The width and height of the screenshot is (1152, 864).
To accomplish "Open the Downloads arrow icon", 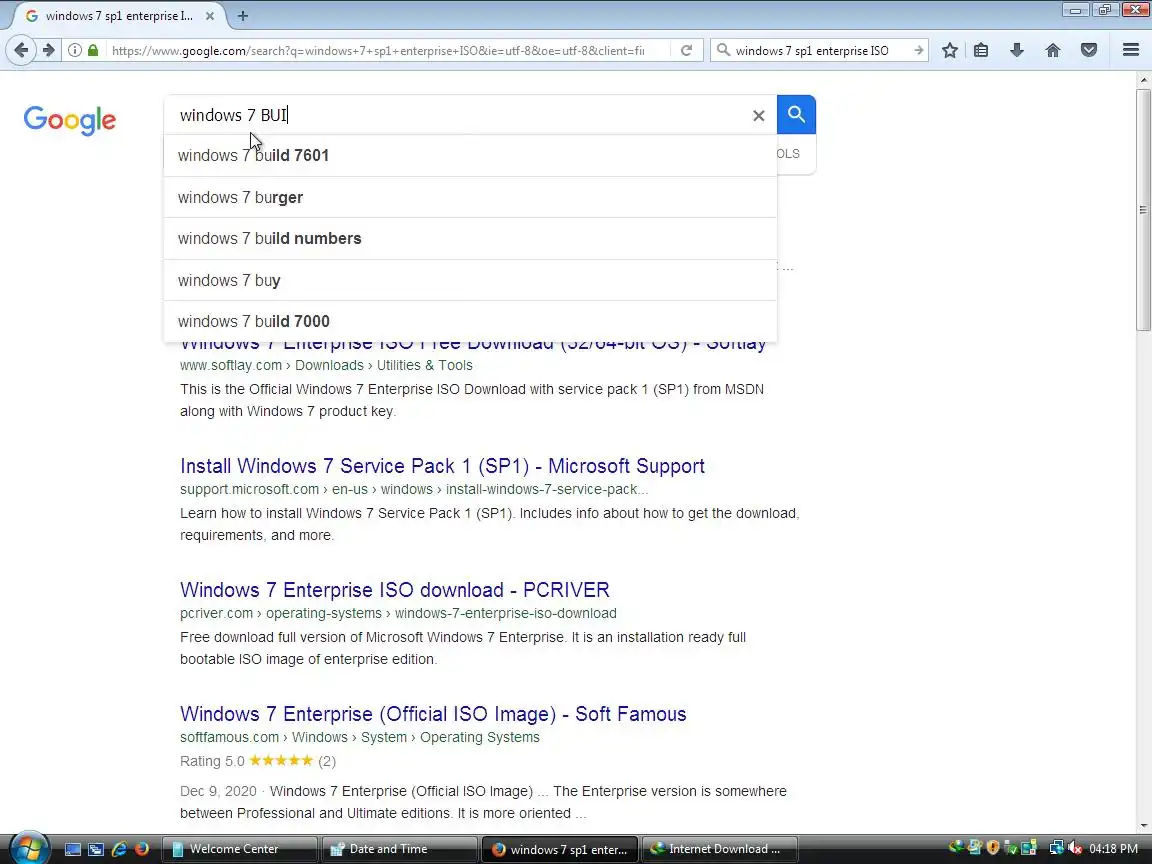I will point(1017,50).
